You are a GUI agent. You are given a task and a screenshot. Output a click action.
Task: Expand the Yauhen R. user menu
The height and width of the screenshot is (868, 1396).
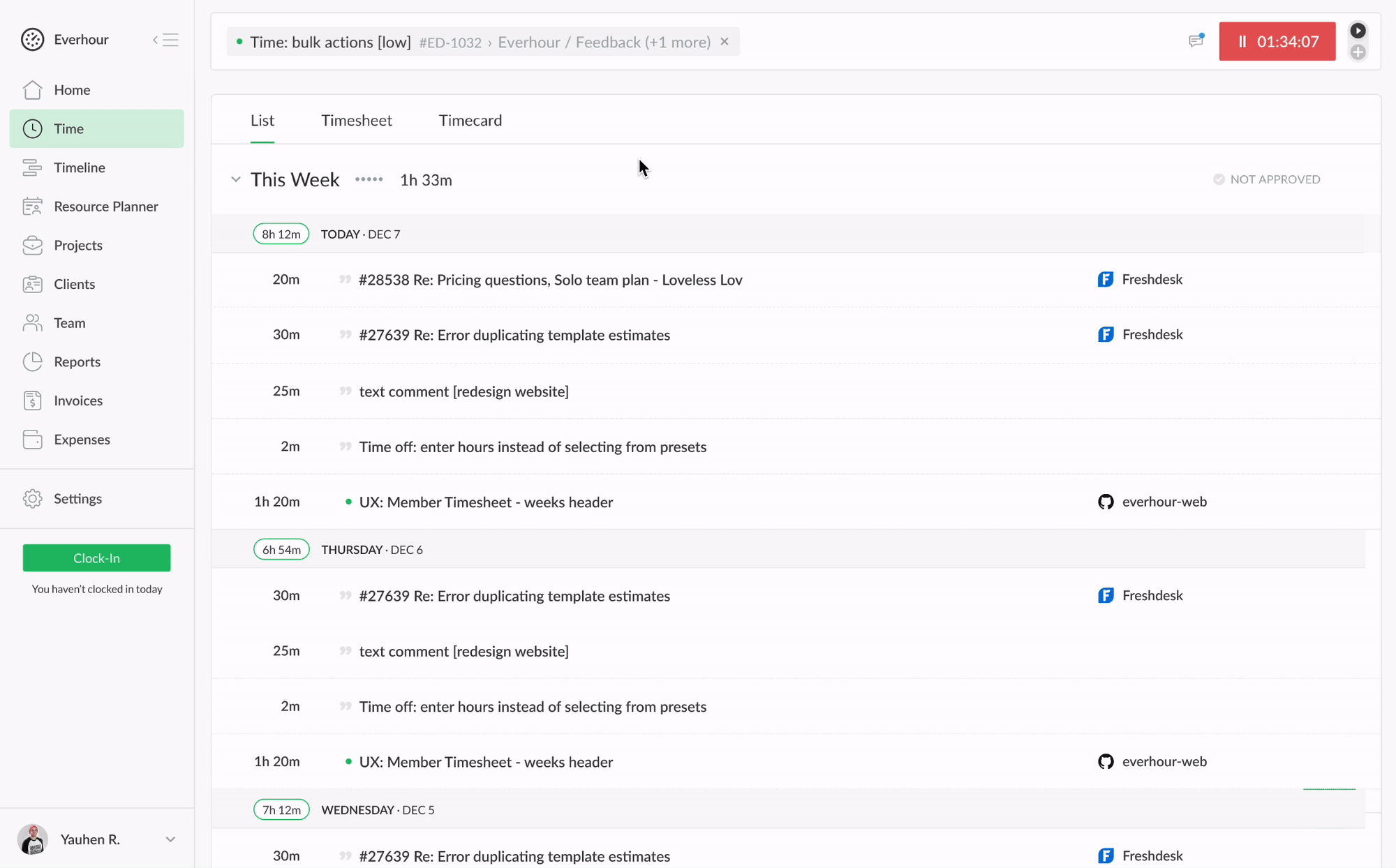point(170,839)
